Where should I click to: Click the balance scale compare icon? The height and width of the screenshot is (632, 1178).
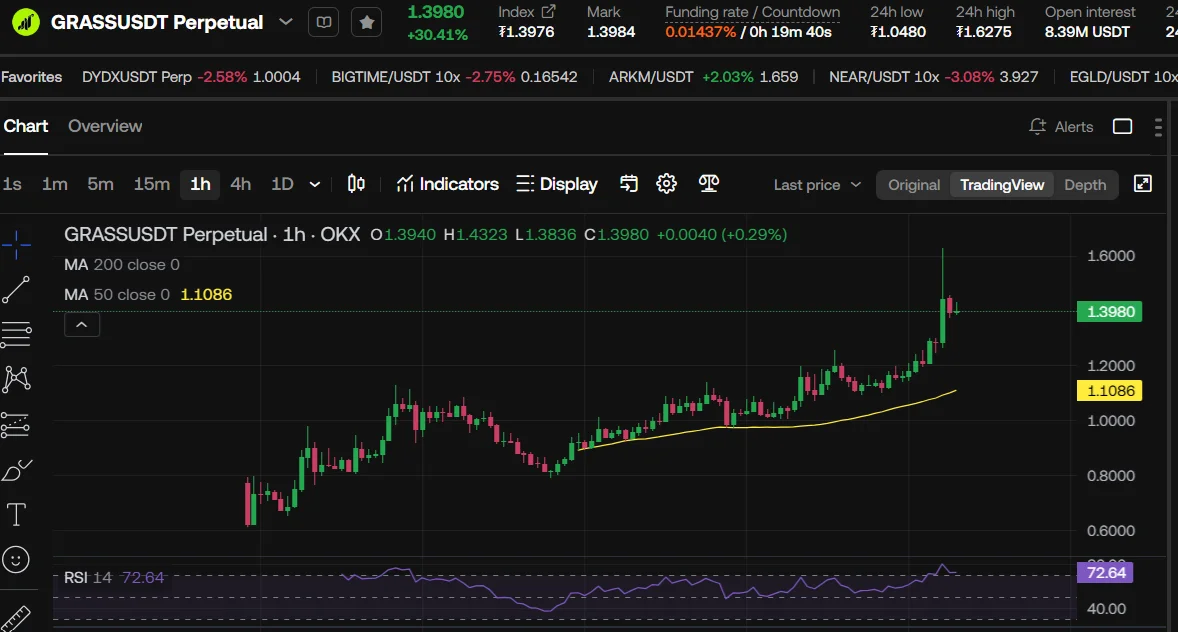click(708, 183)
